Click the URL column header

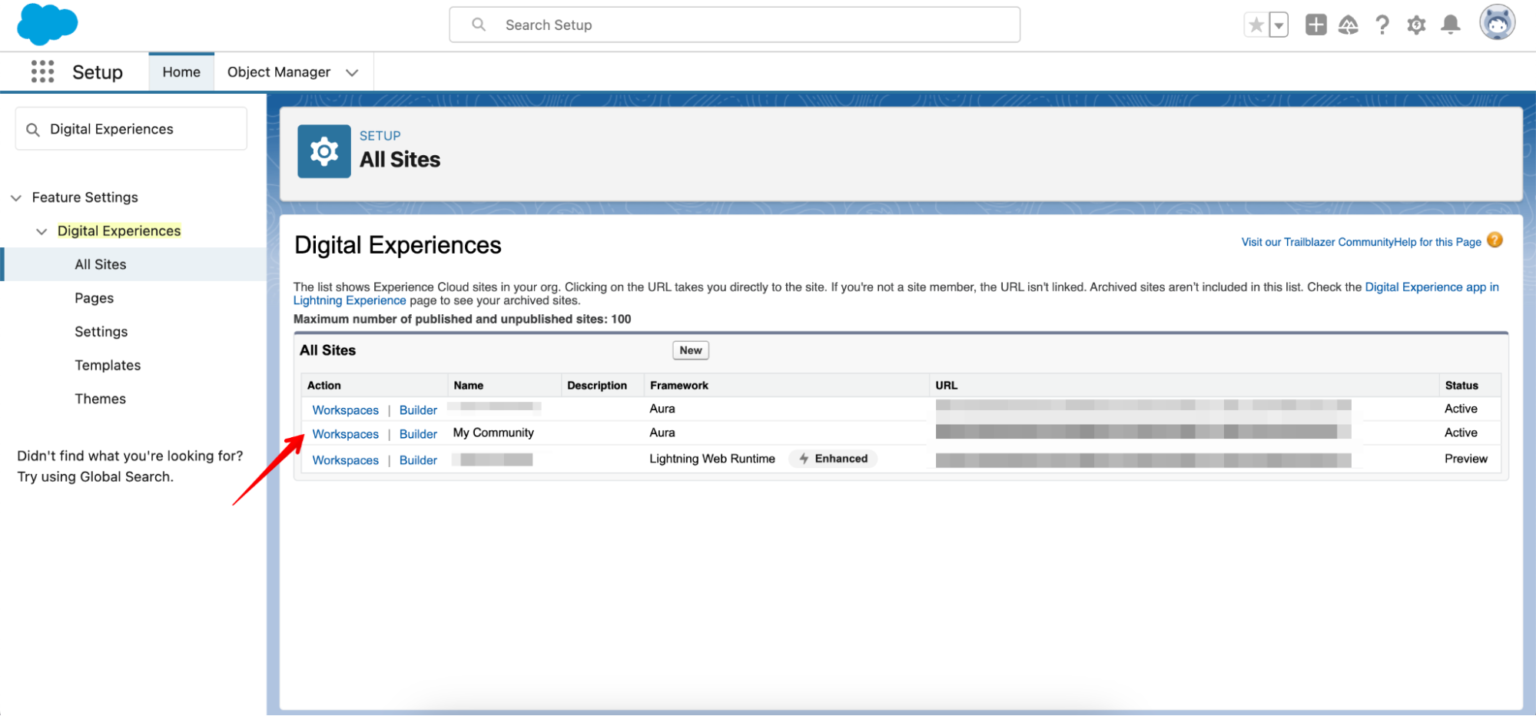(x=946, y=385)
